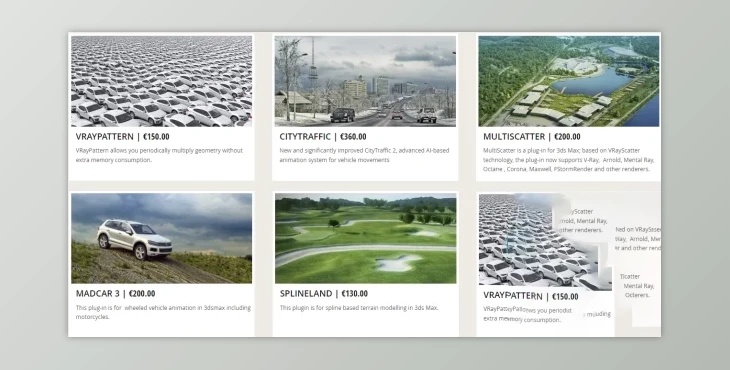Open the MultiScatter aerial lake thumbnail

(x=569, y=81)
